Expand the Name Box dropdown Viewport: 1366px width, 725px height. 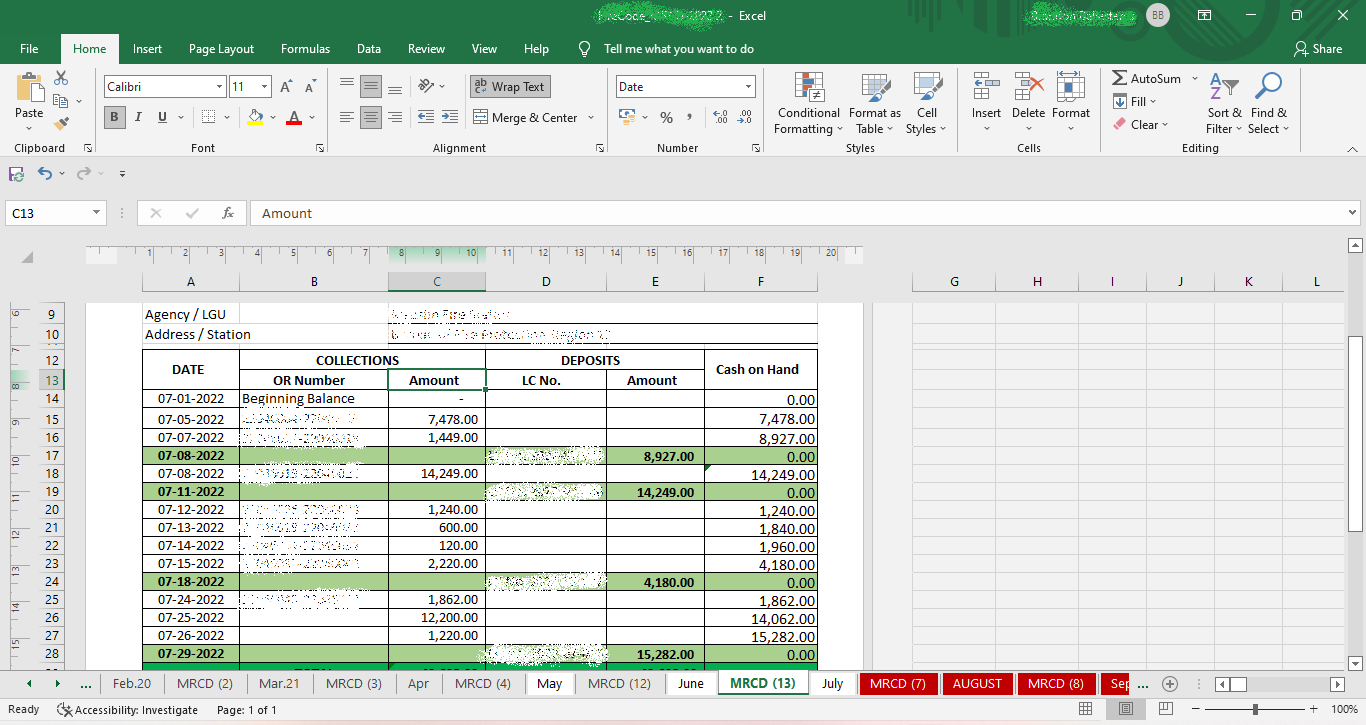click(97, 213)
